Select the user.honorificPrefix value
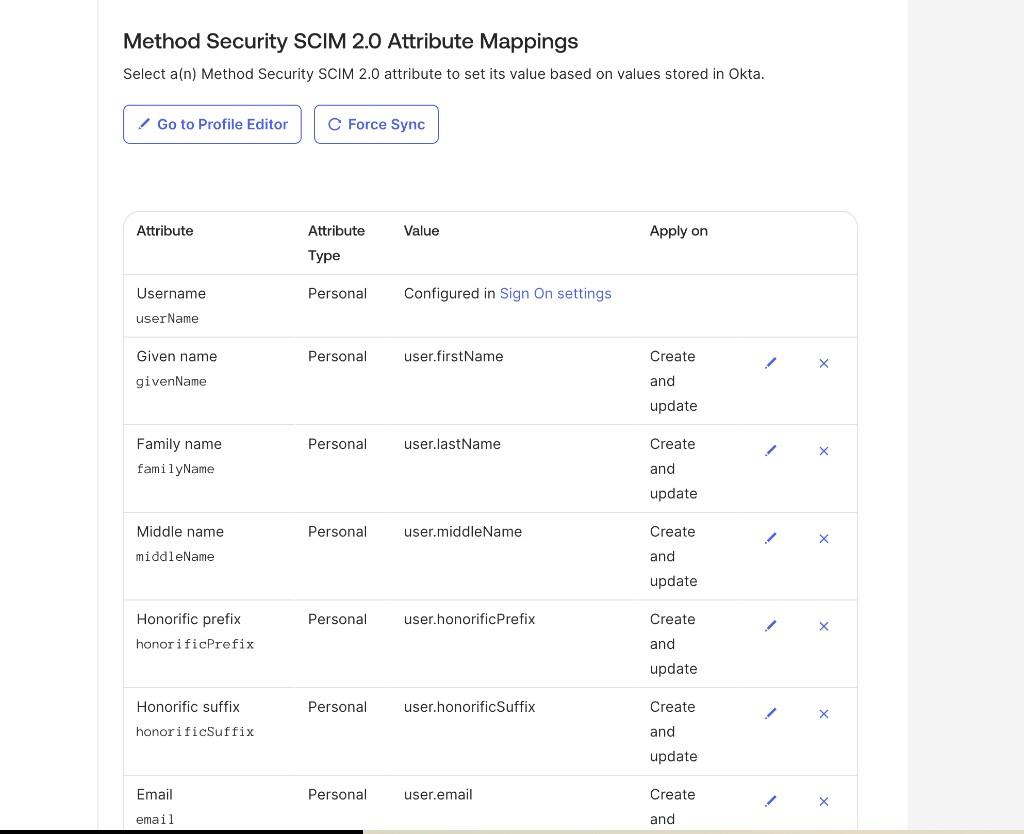The height and width of the screenshot is (834, 1024). click(469, 618)
